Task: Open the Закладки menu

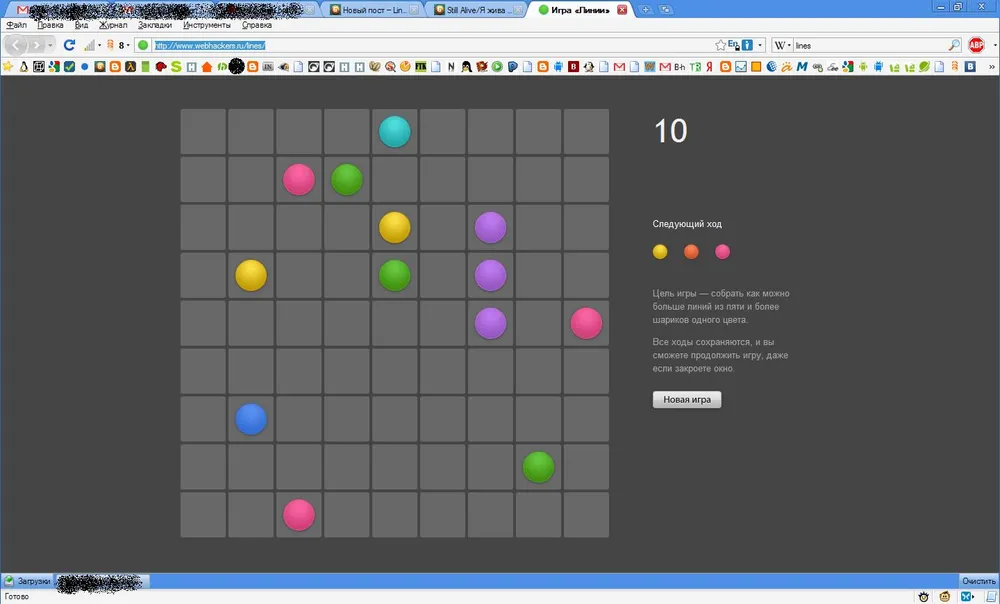Action: pyautogui.click(x=155, y=25)
